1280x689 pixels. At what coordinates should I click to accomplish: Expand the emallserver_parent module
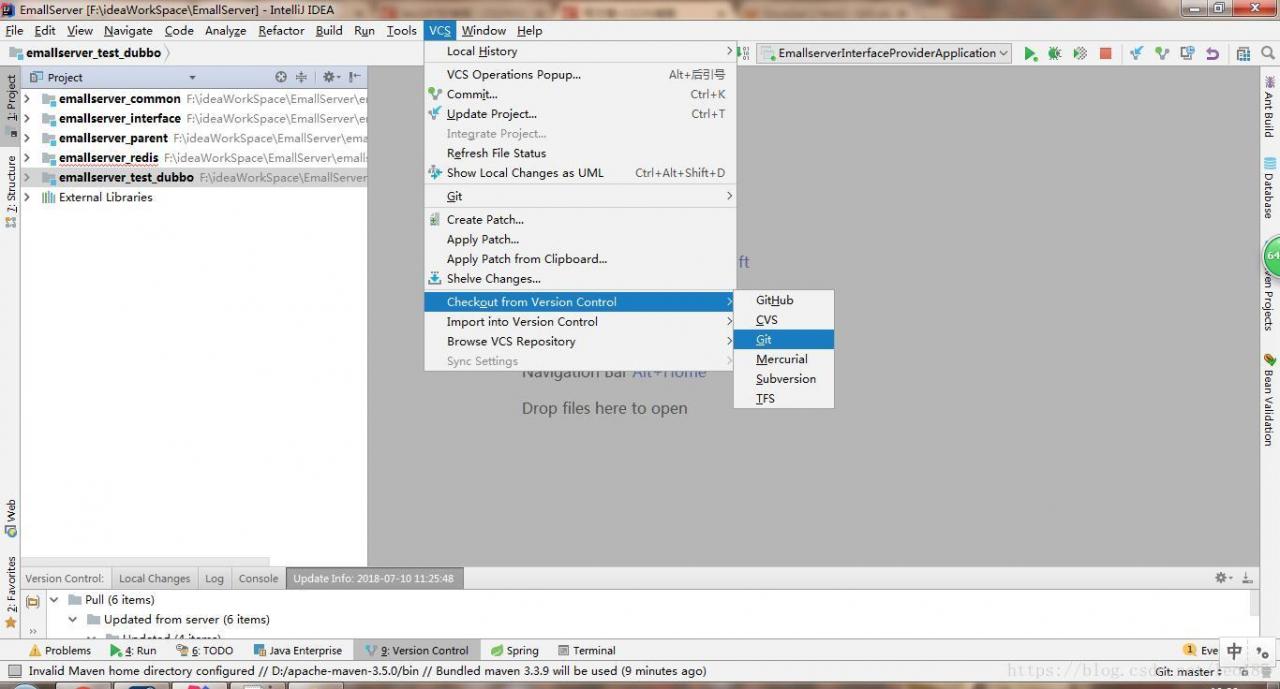27,138
